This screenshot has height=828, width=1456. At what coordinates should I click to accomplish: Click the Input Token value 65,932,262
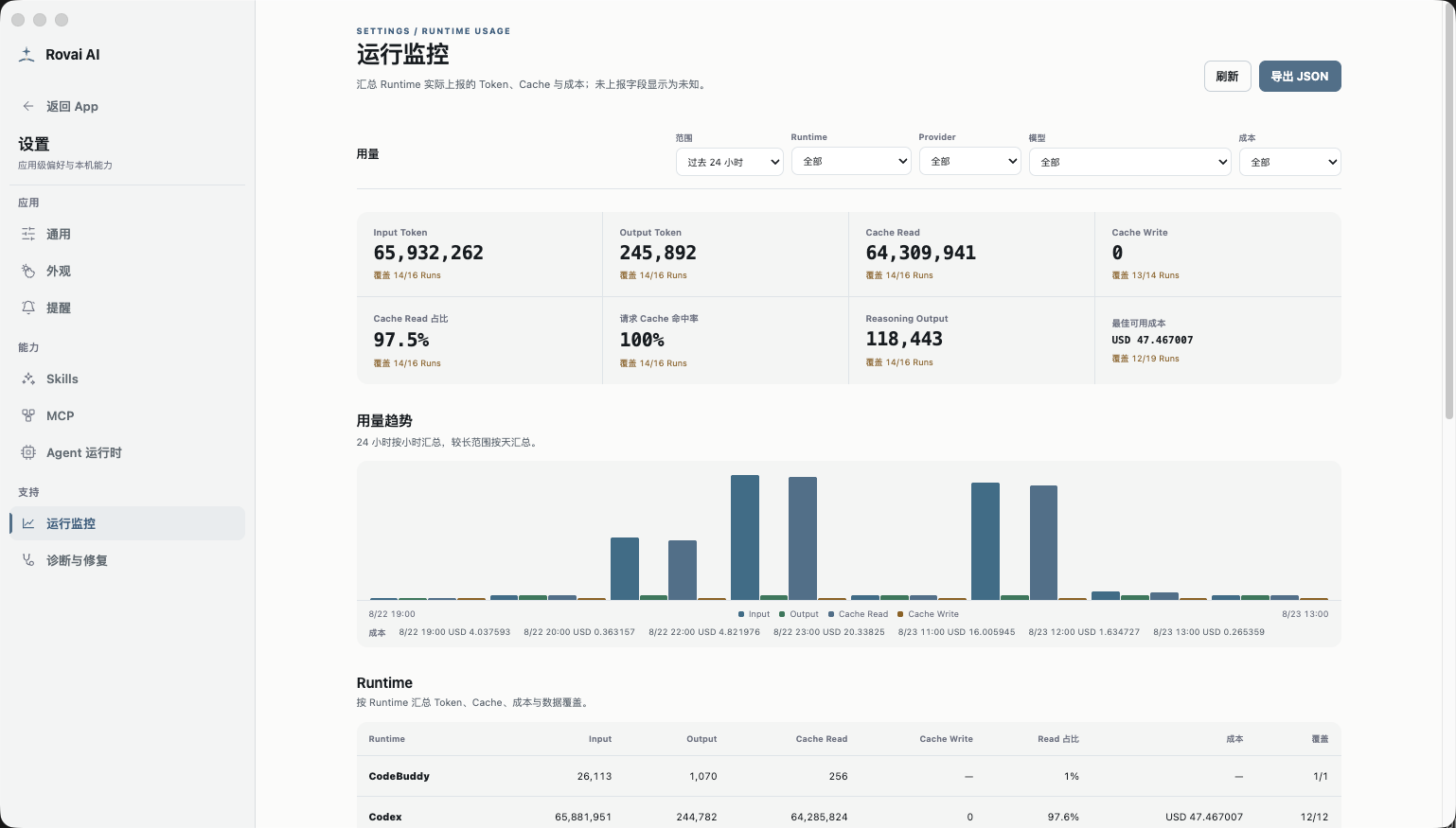click(x=428, y=253)
